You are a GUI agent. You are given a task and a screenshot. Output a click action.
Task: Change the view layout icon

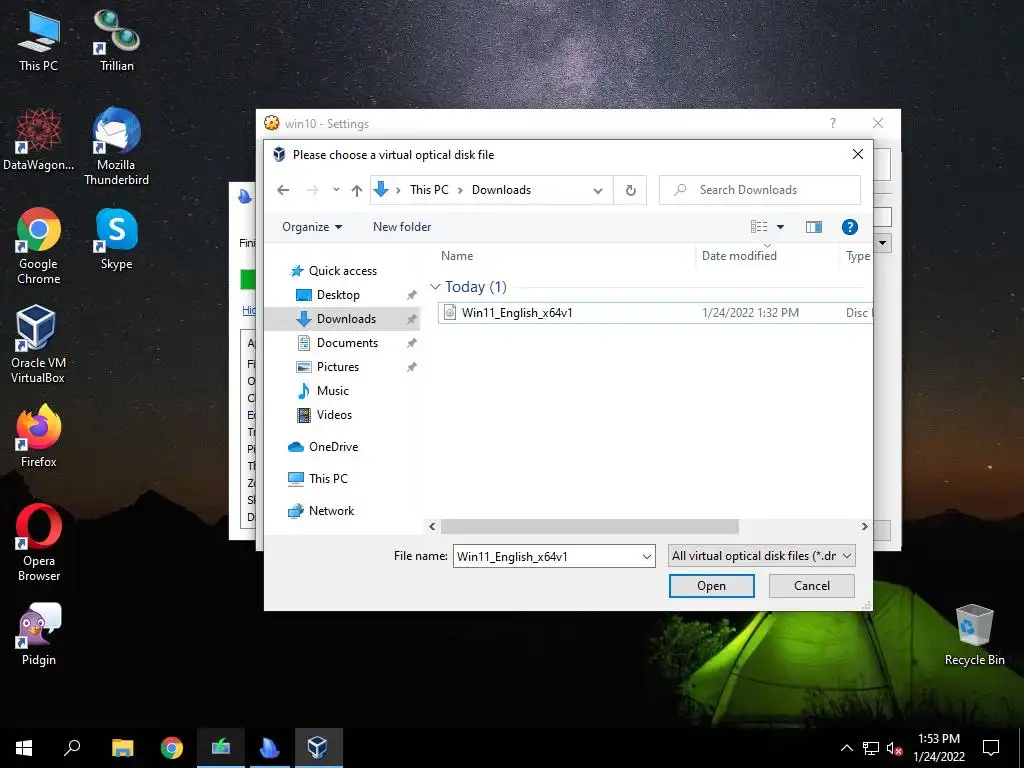759,227
